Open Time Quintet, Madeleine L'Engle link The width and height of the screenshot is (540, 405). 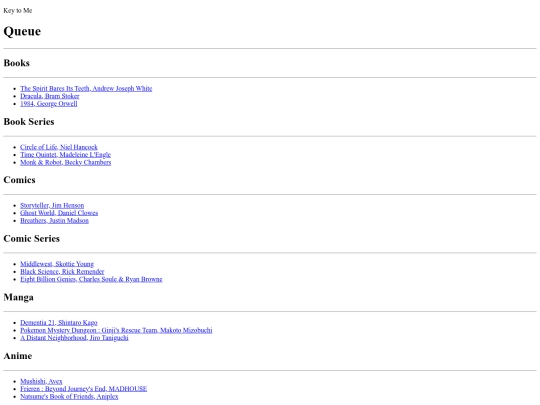65,155
